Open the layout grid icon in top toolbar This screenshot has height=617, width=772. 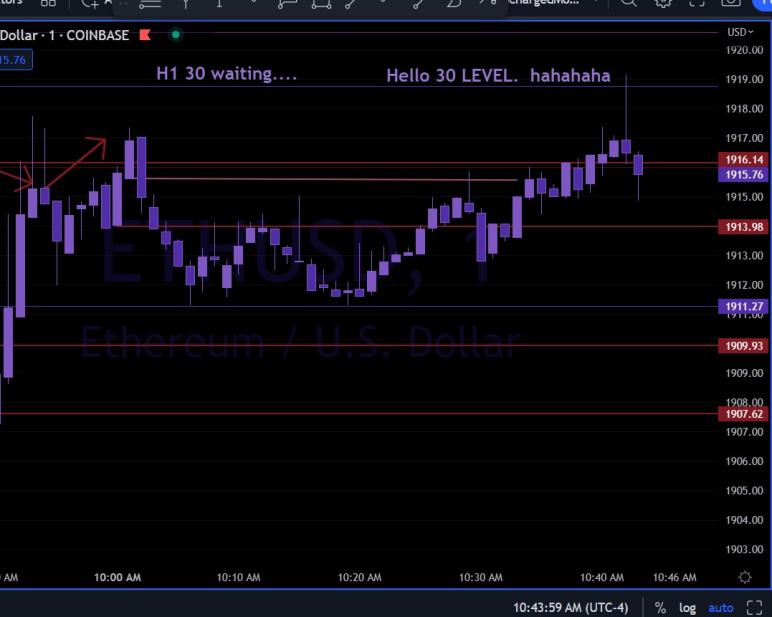coord(48,3)
